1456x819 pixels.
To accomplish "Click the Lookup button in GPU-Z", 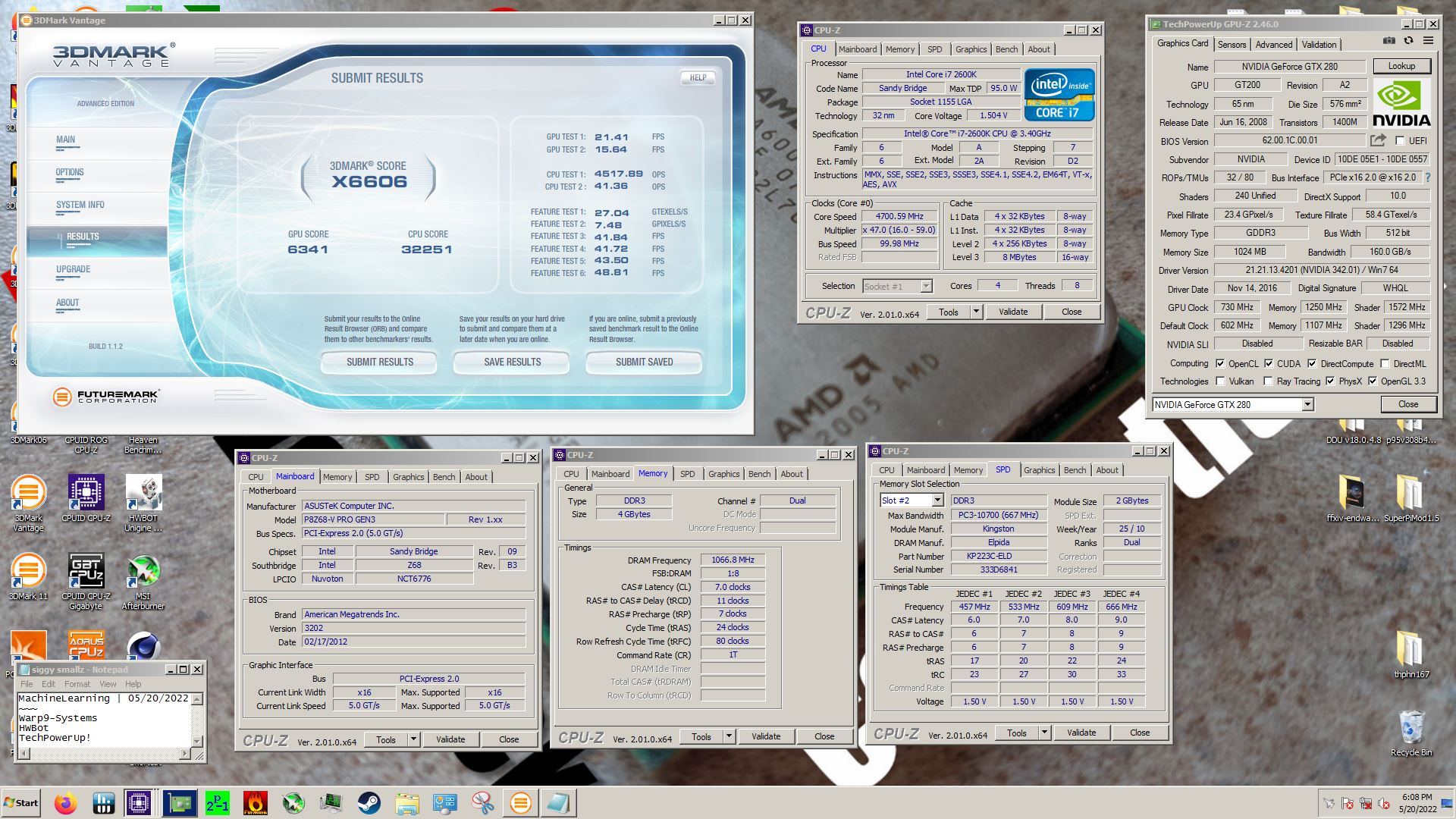I will pos(1401,66).
